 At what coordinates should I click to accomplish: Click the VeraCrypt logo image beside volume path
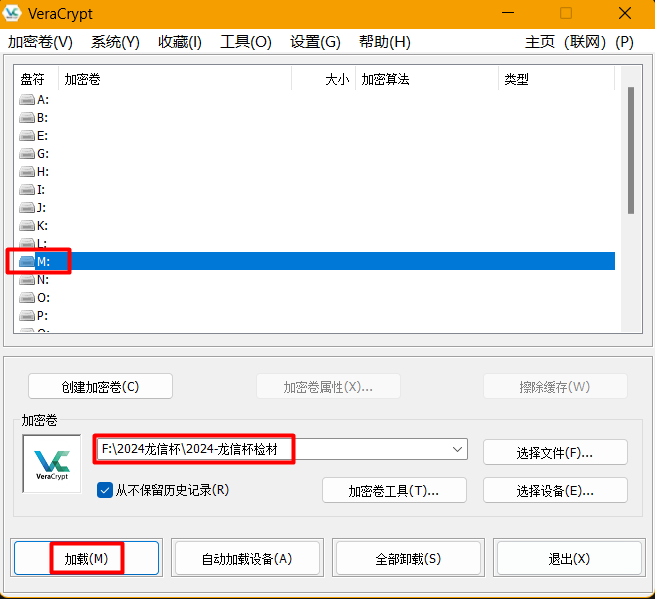(x=52, y=464)
